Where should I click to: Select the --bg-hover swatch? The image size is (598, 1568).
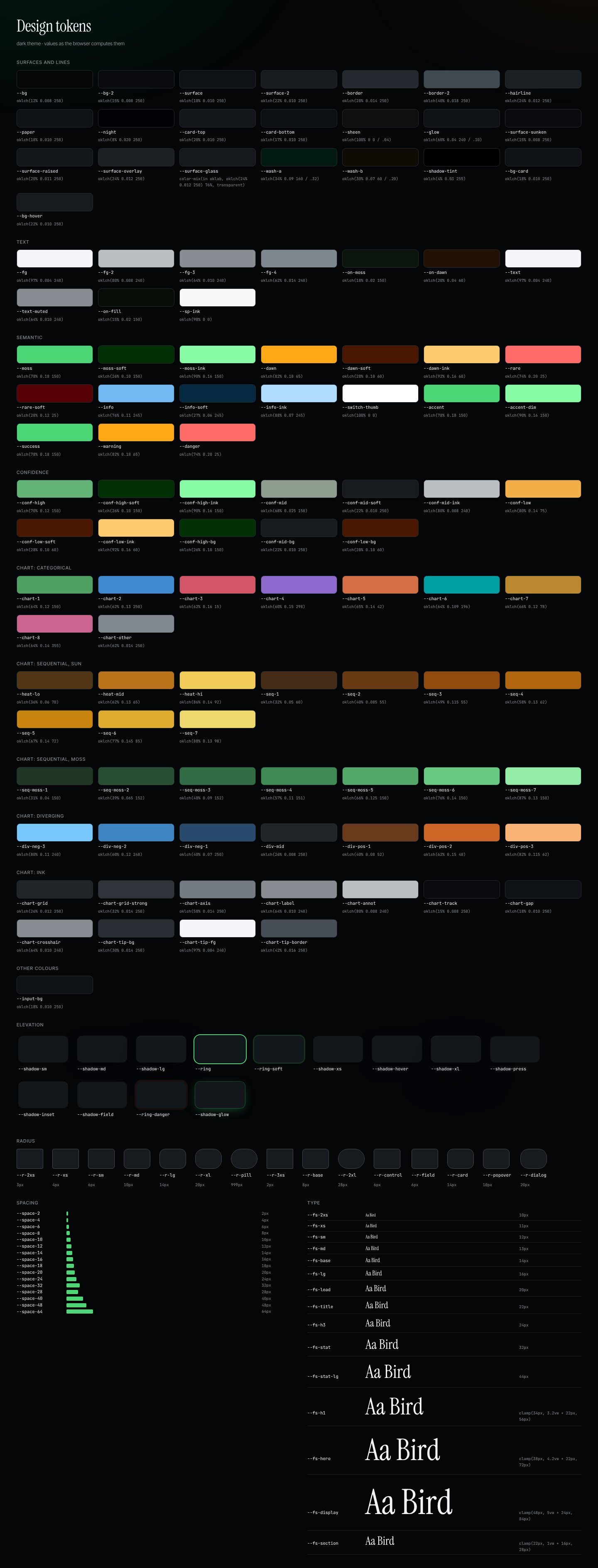(55, 202)
